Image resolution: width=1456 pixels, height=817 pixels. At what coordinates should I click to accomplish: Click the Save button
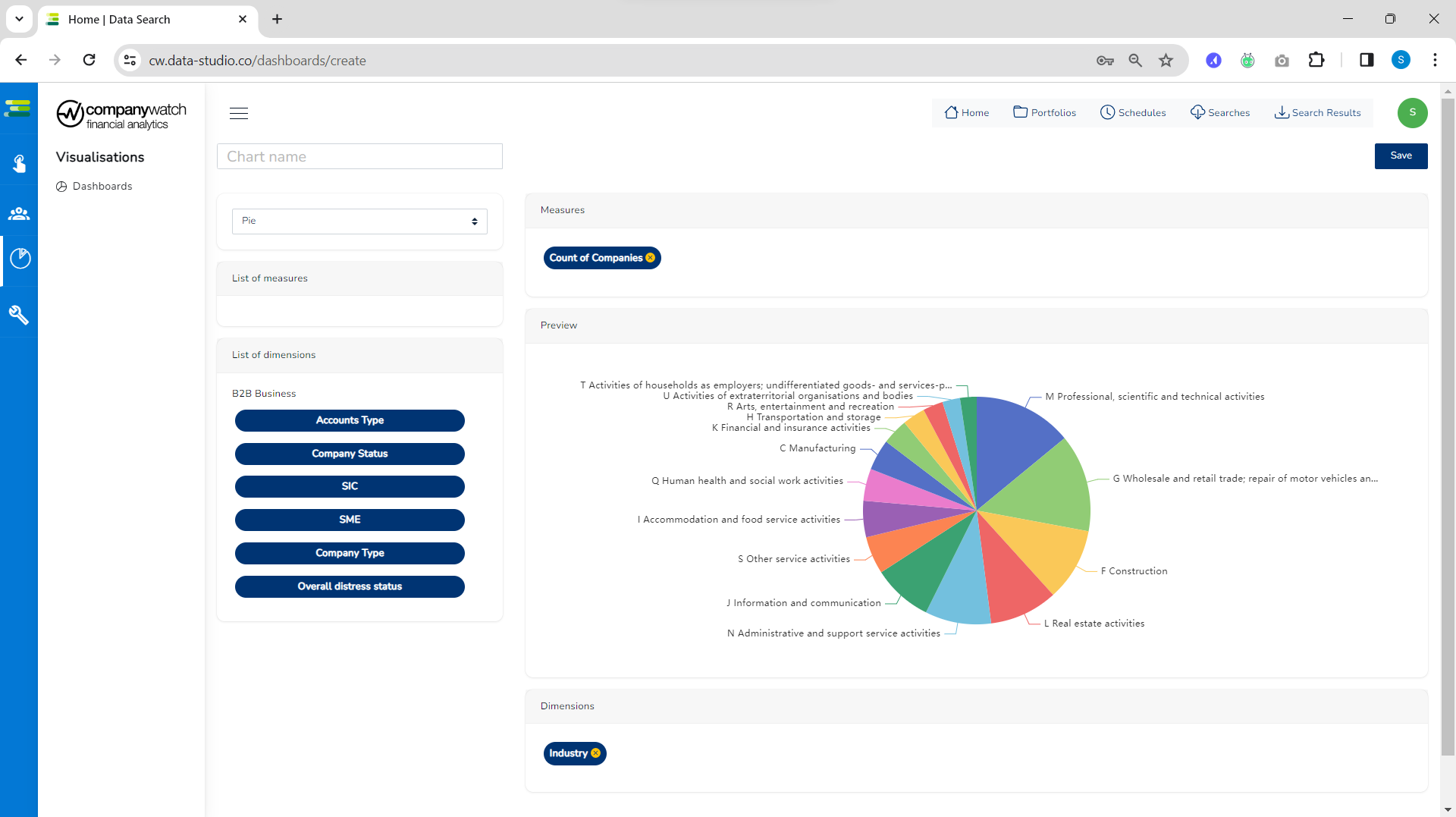(x=1401, y=156)
